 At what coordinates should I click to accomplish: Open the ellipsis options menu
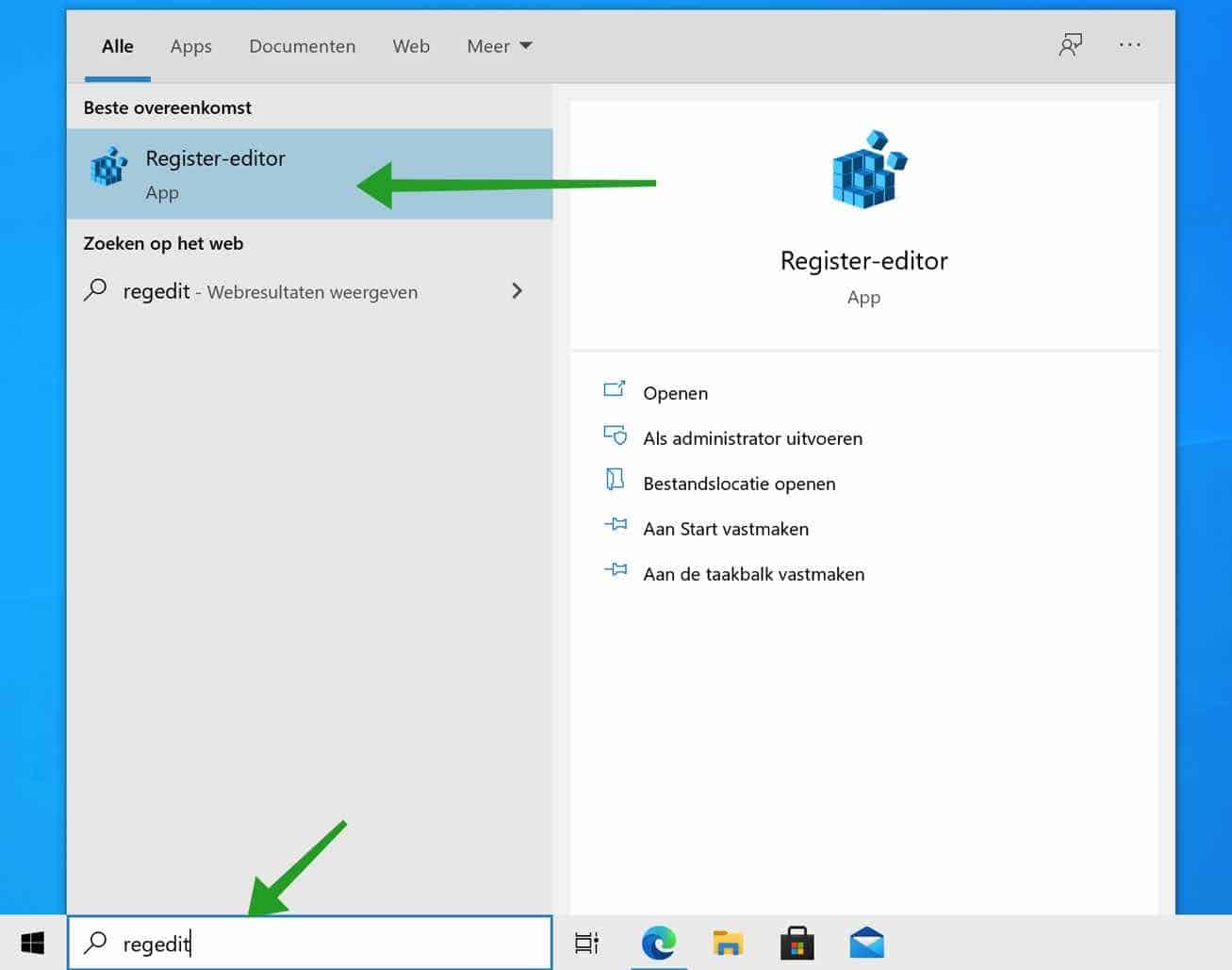pyautogui.click(x=1129, y=44)
